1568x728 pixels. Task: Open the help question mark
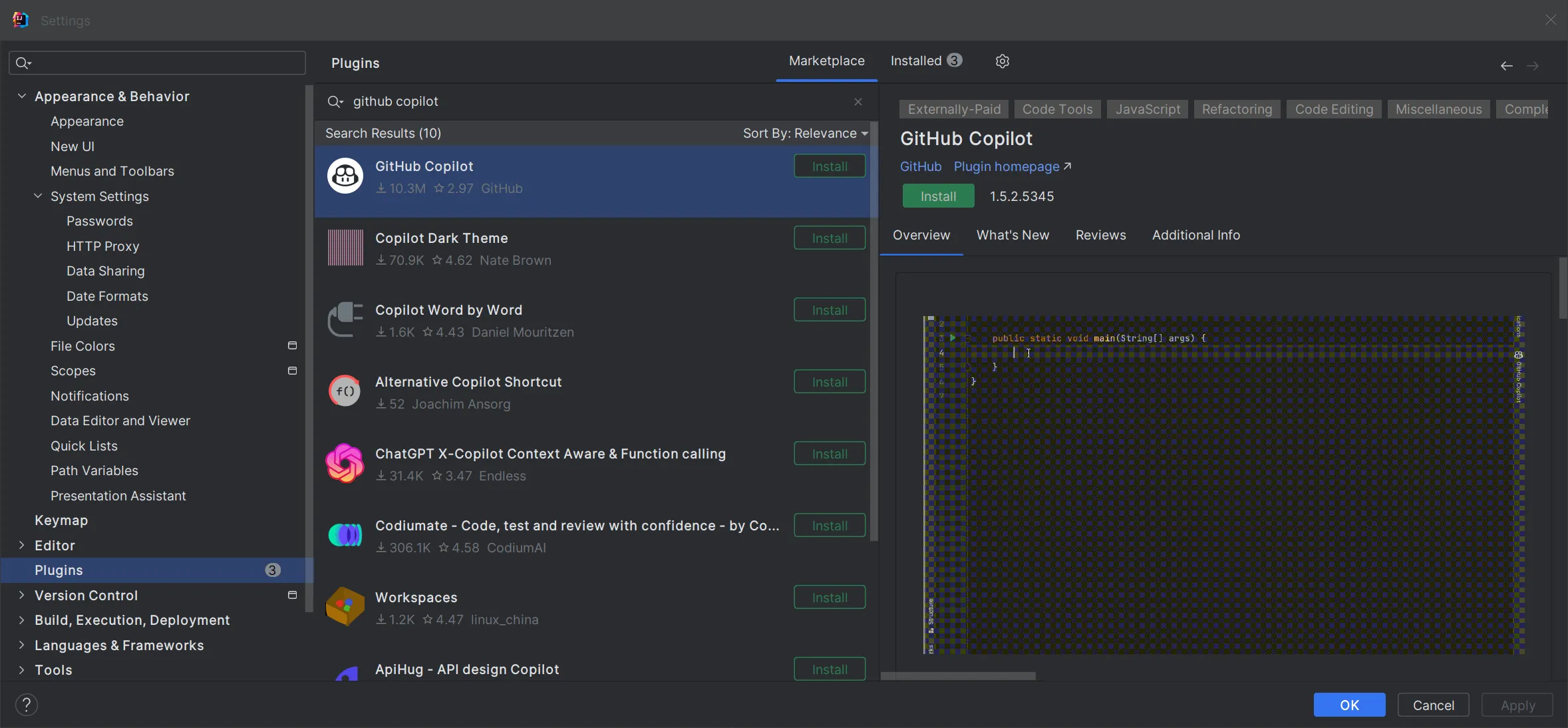pos(27,705)
